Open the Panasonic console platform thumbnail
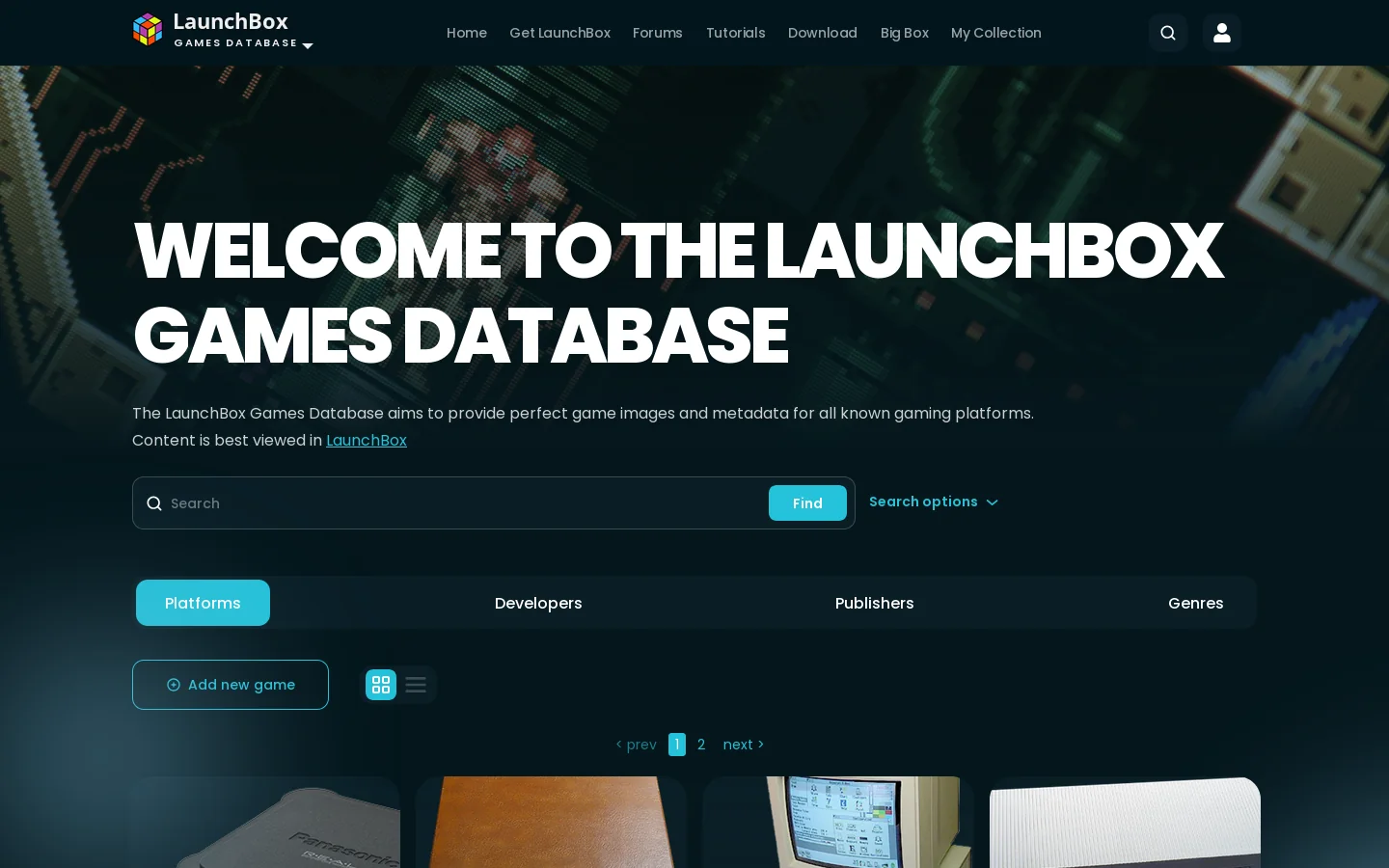Viewport: 1389px width, 868px height. [266, 822]
